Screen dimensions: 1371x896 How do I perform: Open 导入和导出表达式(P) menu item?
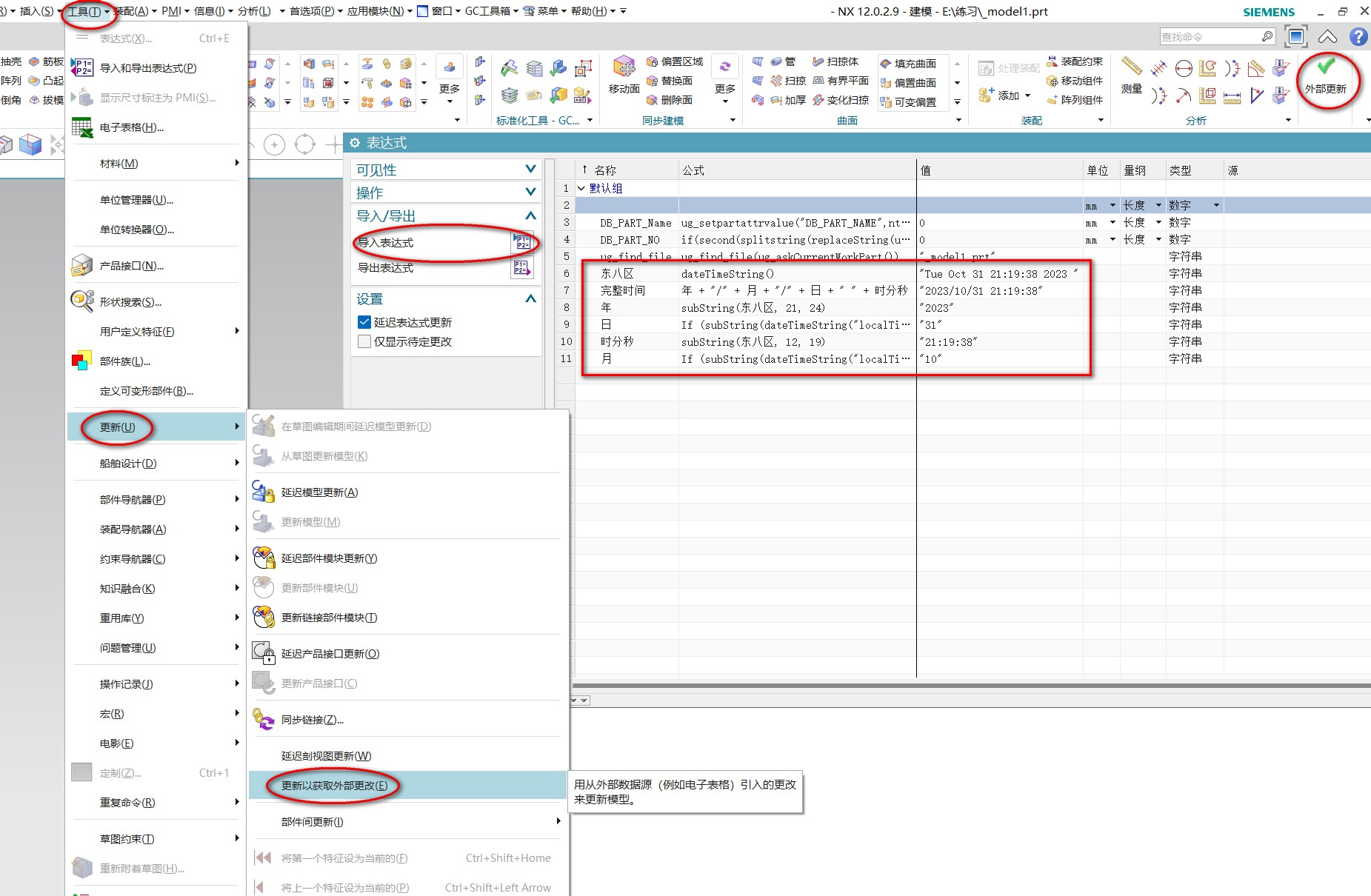(x=148, y=68)
